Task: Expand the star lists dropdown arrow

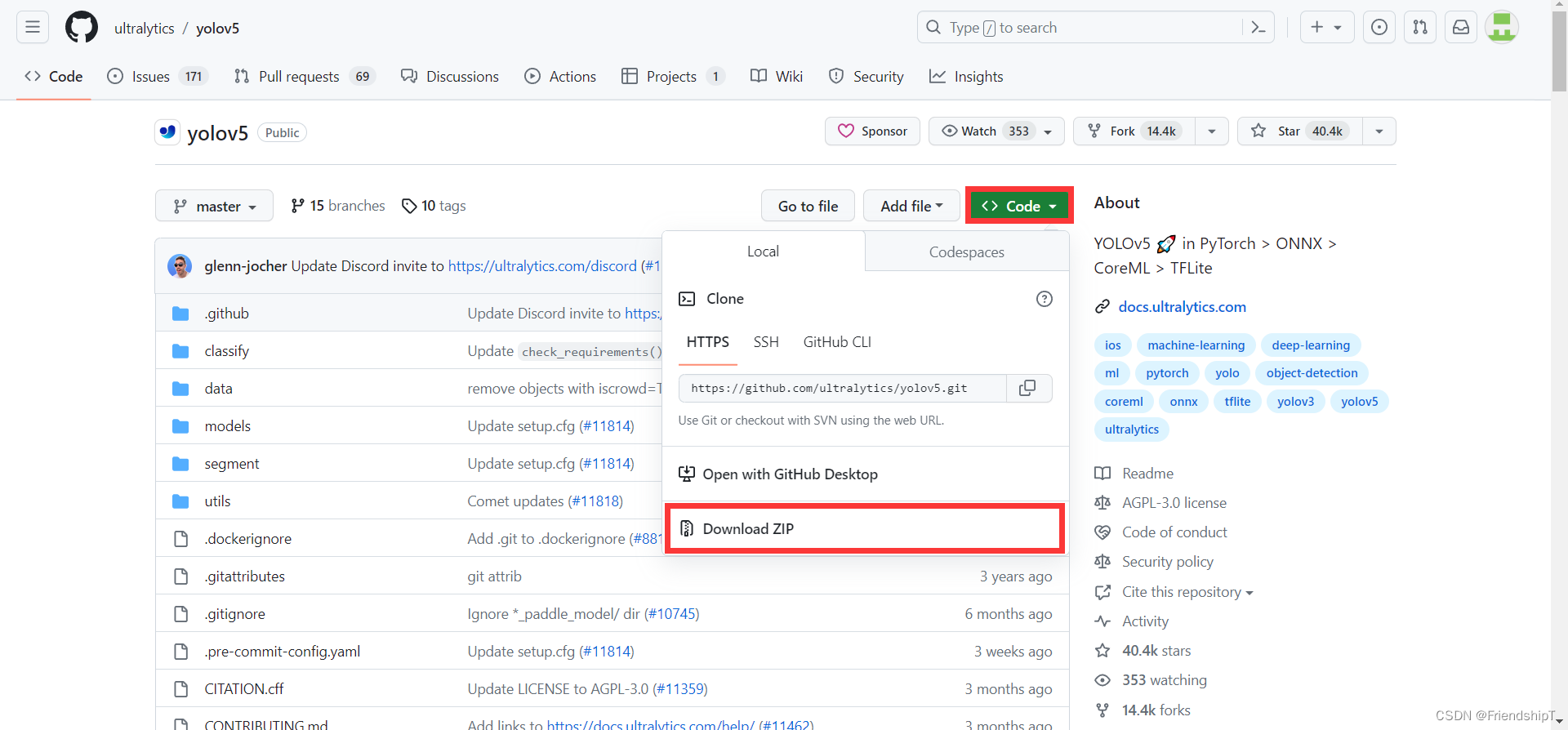Action: [x=1379, y=131]
